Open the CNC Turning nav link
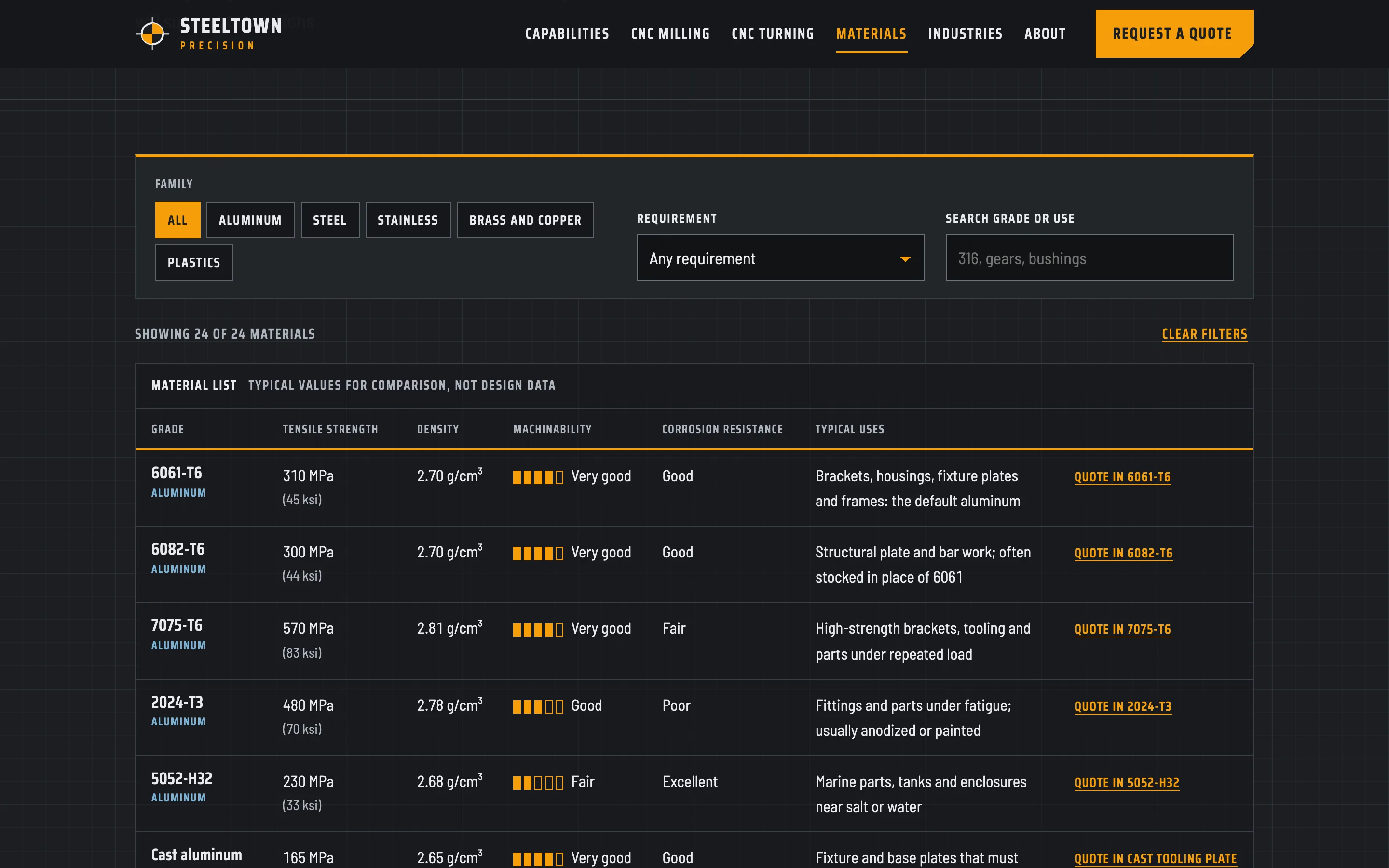The image size is (1389, 868). pyautogui.click(x=773, y=34)
